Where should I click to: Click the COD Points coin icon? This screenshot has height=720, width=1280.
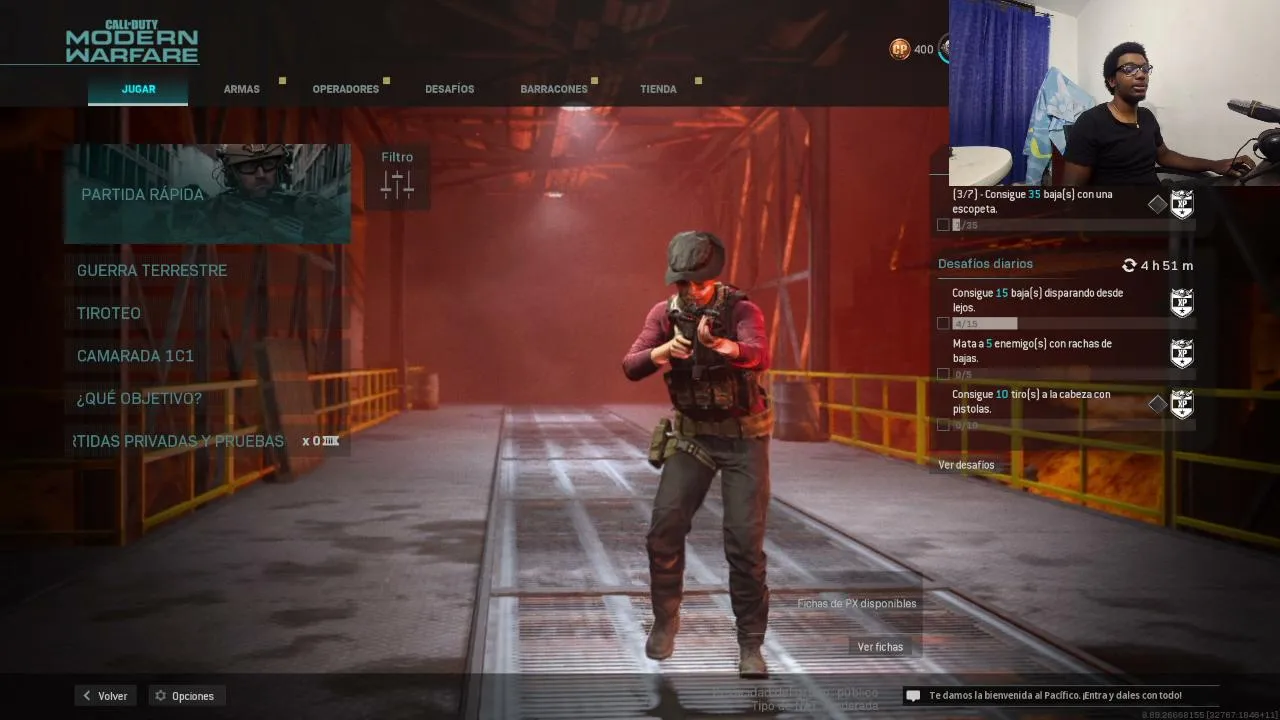click(900, 49)
